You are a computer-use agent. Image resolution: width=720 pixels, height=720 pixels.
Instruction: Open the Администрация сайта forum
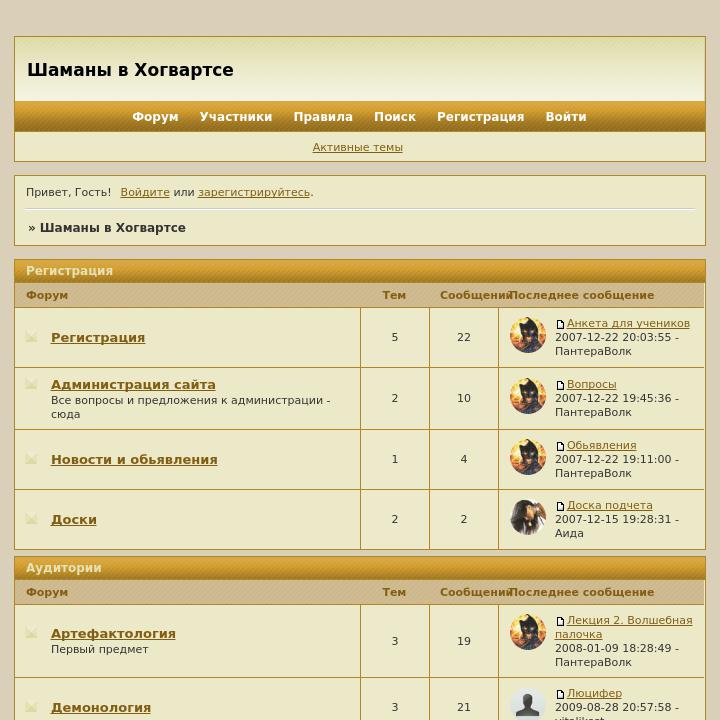pos(133,384)
